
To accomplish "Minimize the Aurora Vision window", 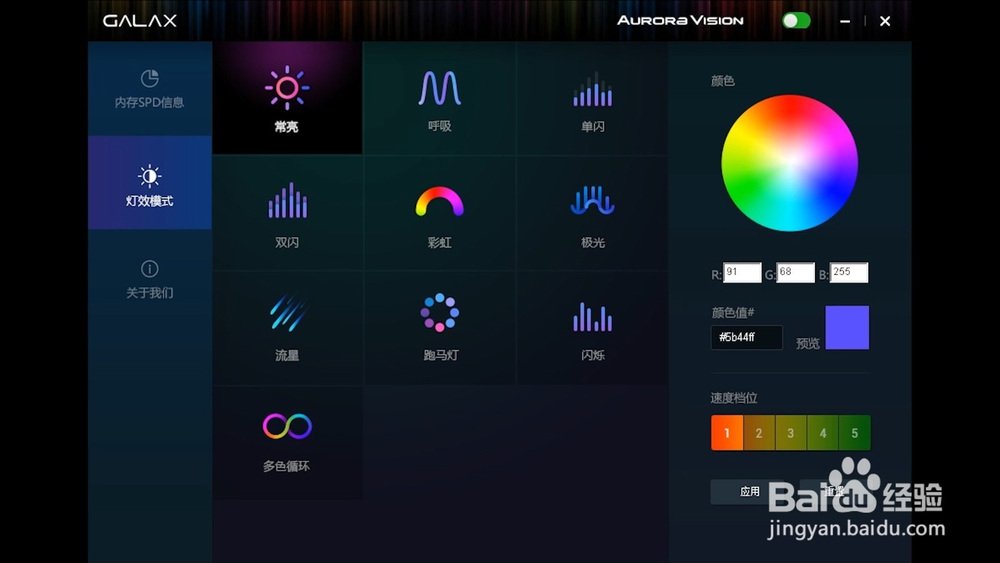I will (x=845, y=21).
